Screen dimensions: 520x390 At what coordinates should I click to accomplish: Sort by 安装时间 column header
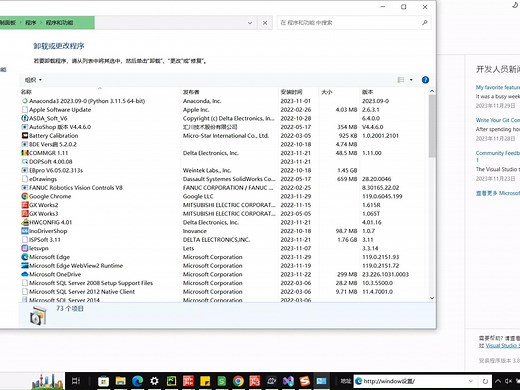point(291,92)
